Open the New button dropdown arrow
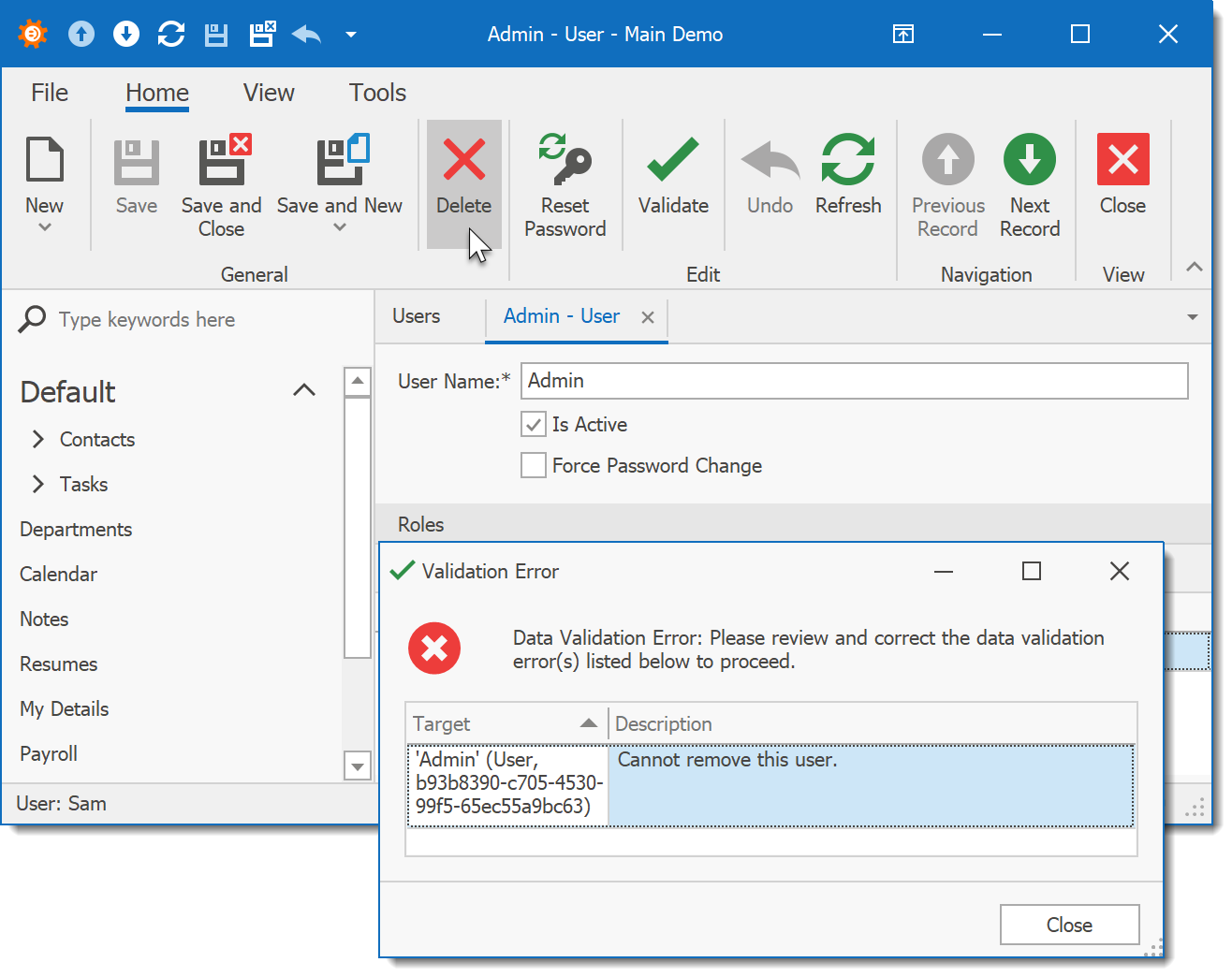 pyautogui.click(x=44, y=227)
